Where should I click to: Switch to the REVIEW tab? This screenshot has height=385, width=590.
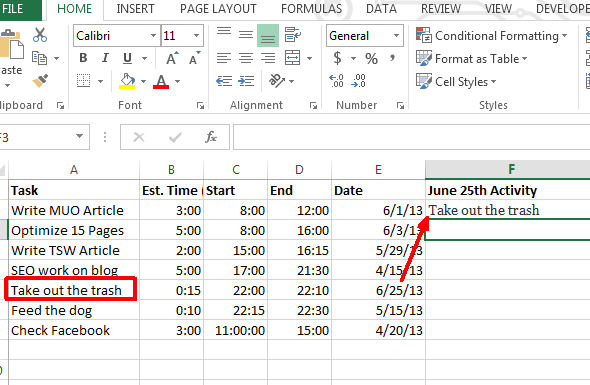pos(441,9)
